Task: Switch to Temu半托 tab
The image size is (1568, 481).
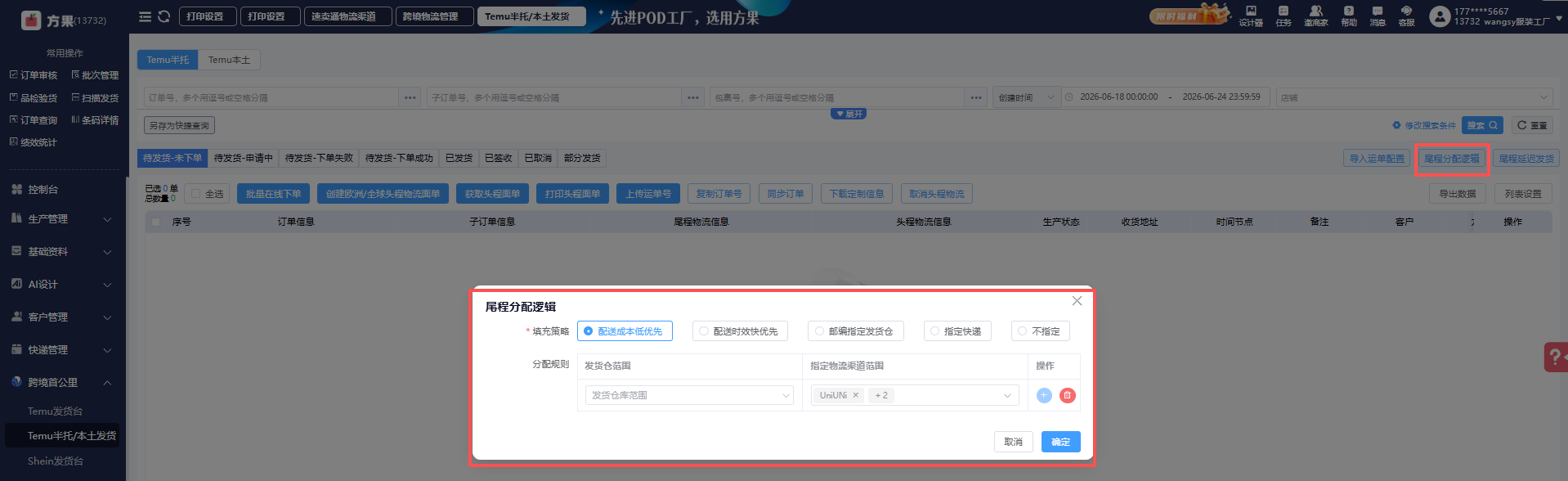Action: click(x=168, y=60)
